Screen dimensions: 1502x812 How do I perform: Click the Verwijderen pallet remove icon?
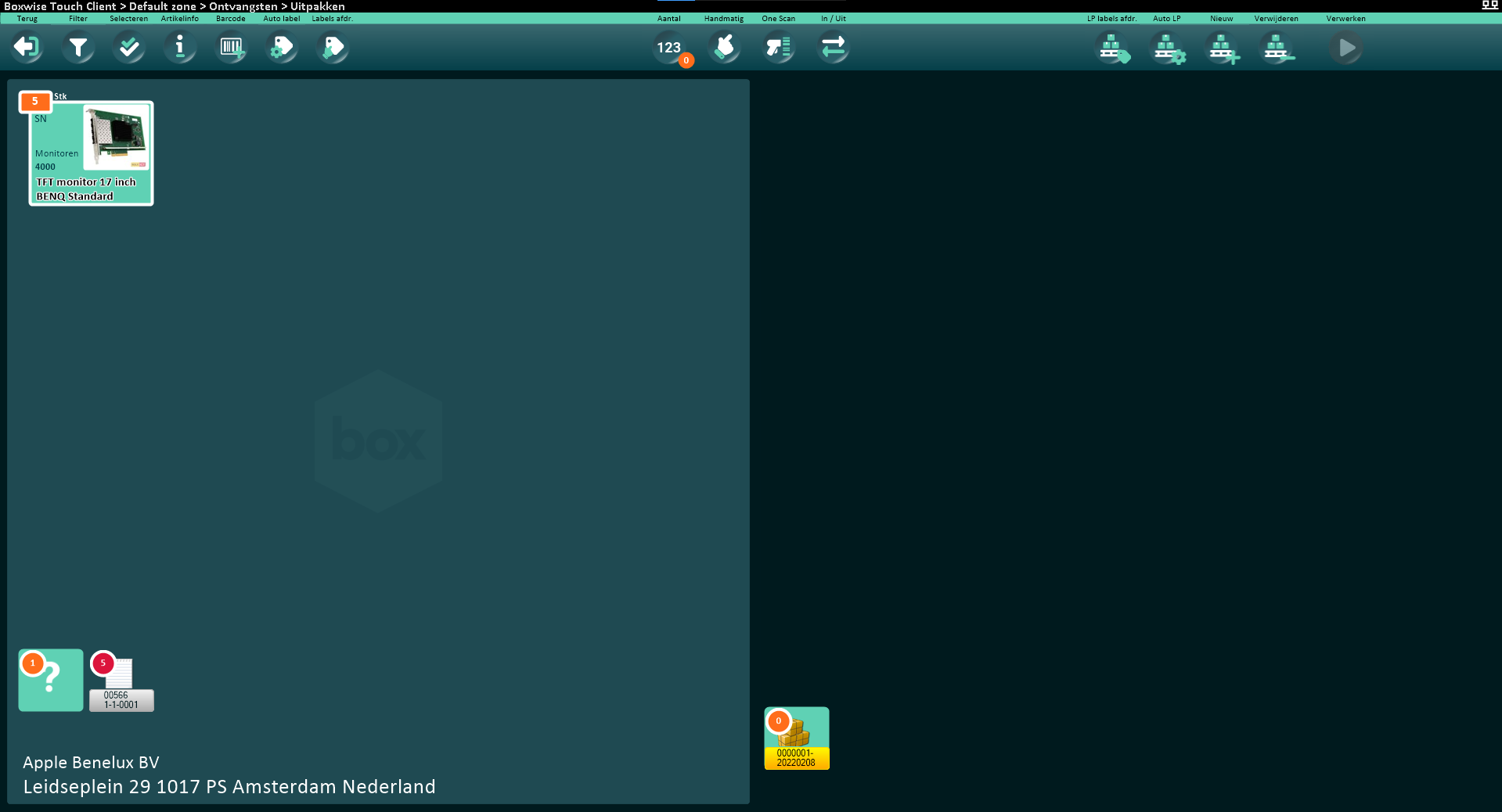tap(1277, 48)
